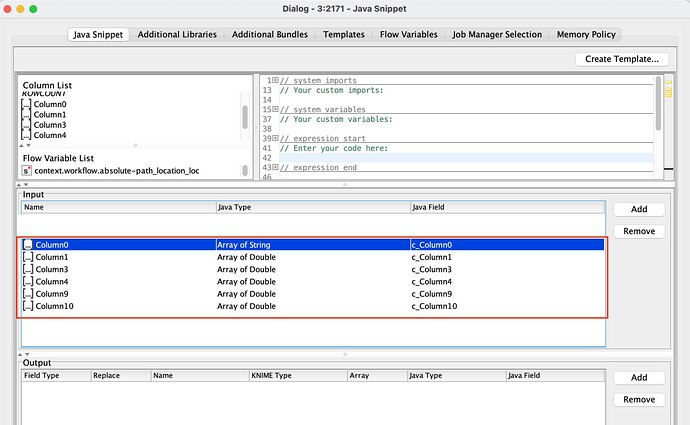
Task: Click the Column3 collection icon in Column List
Action: tap(26, 125)
